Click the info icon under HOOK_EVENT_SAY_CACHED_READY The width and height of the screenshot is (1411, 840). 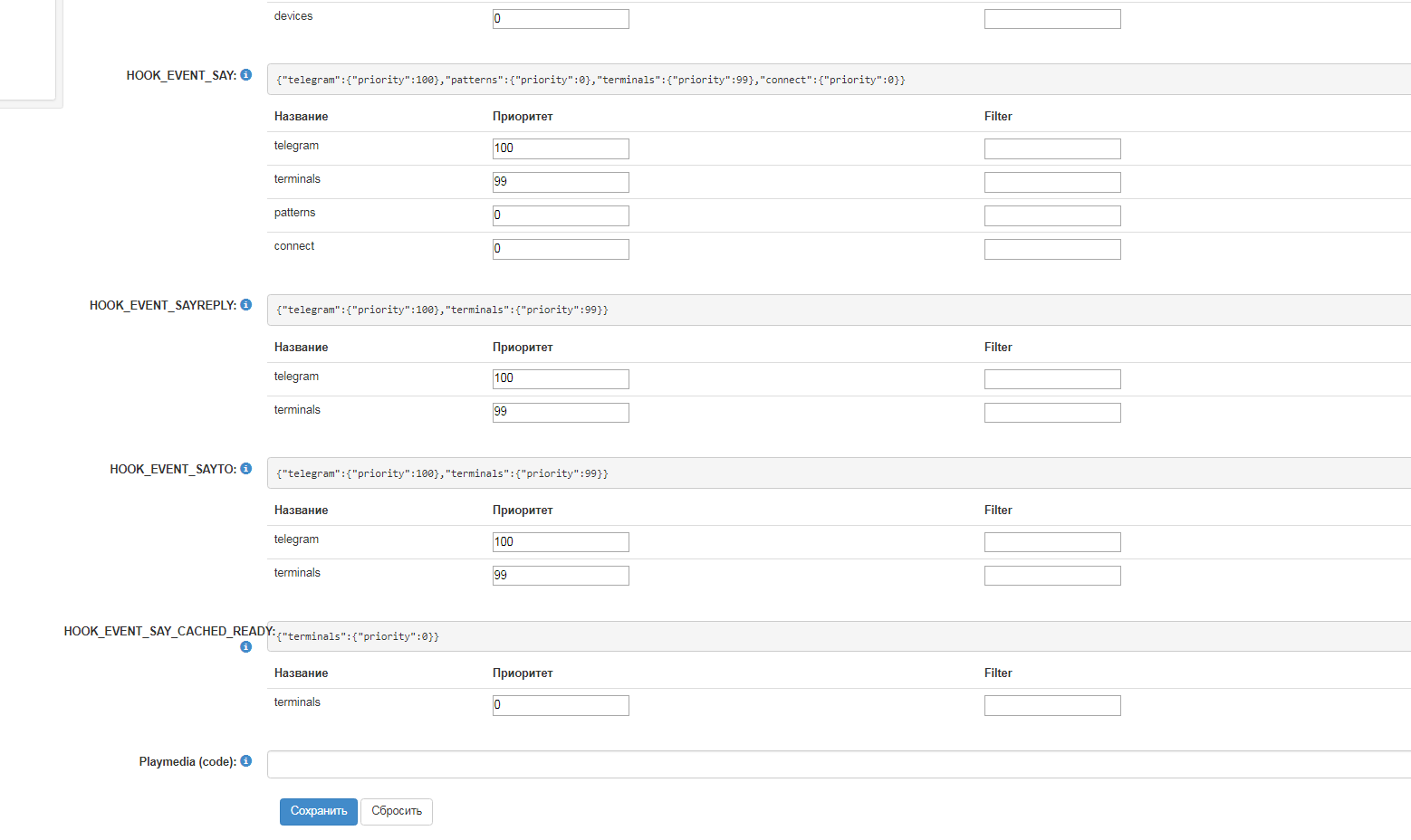pos(245,647)
